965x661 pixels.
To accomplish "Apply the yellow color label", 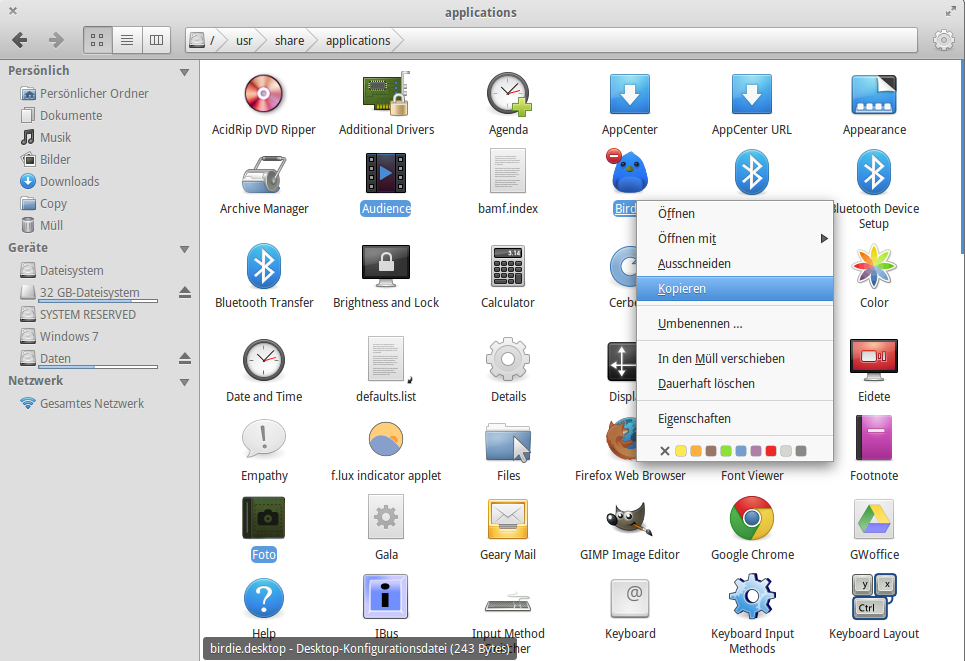I will (x=681, y=451).
